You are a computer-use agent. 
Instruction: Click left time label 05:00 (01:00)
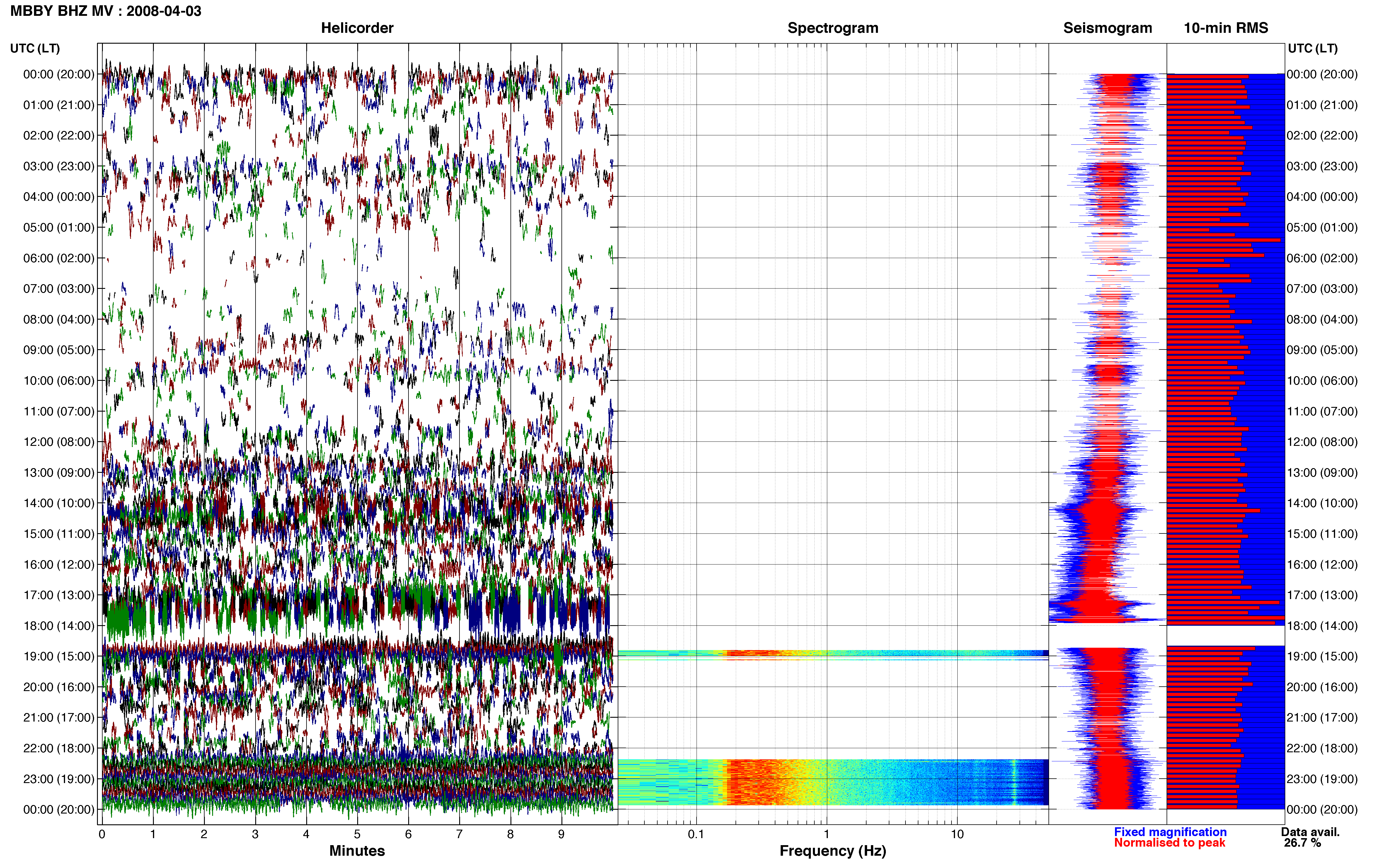(59, 227)
